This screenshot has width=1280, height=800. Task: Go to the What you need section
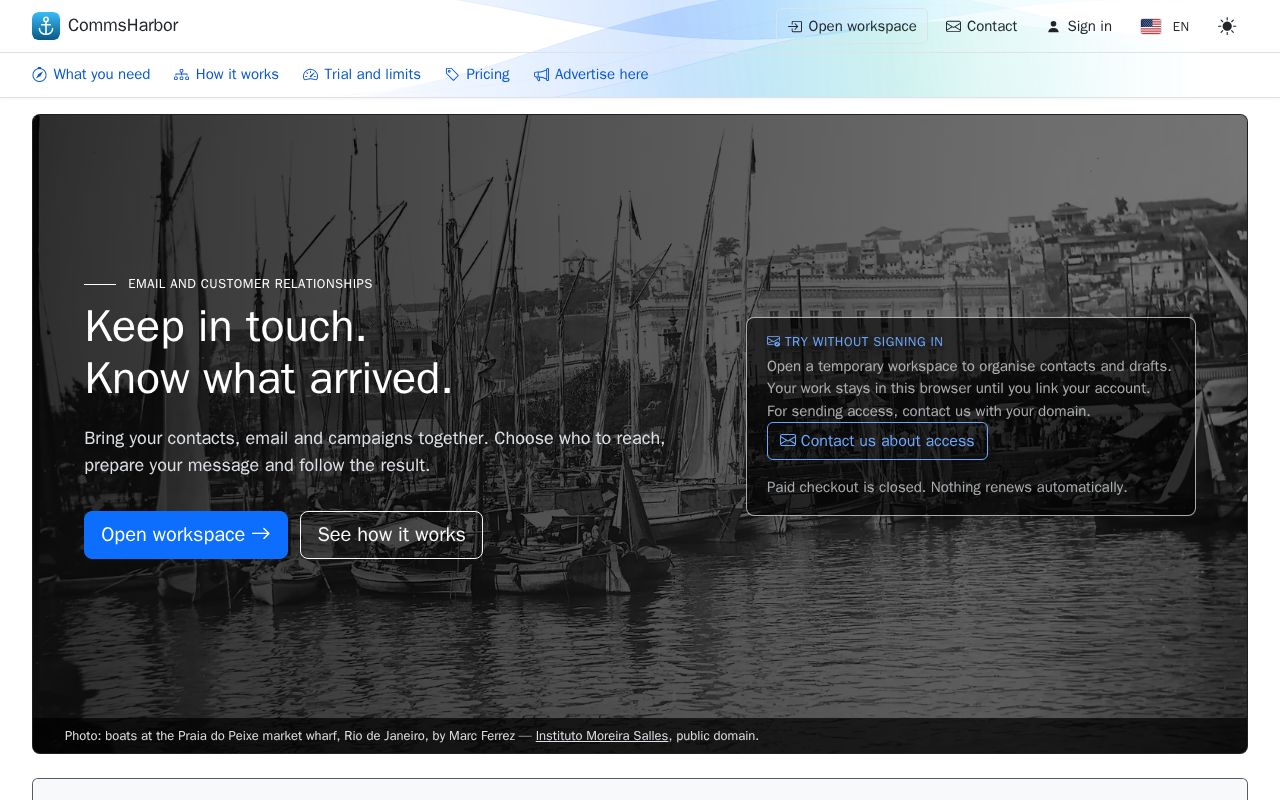click(91, 74)
